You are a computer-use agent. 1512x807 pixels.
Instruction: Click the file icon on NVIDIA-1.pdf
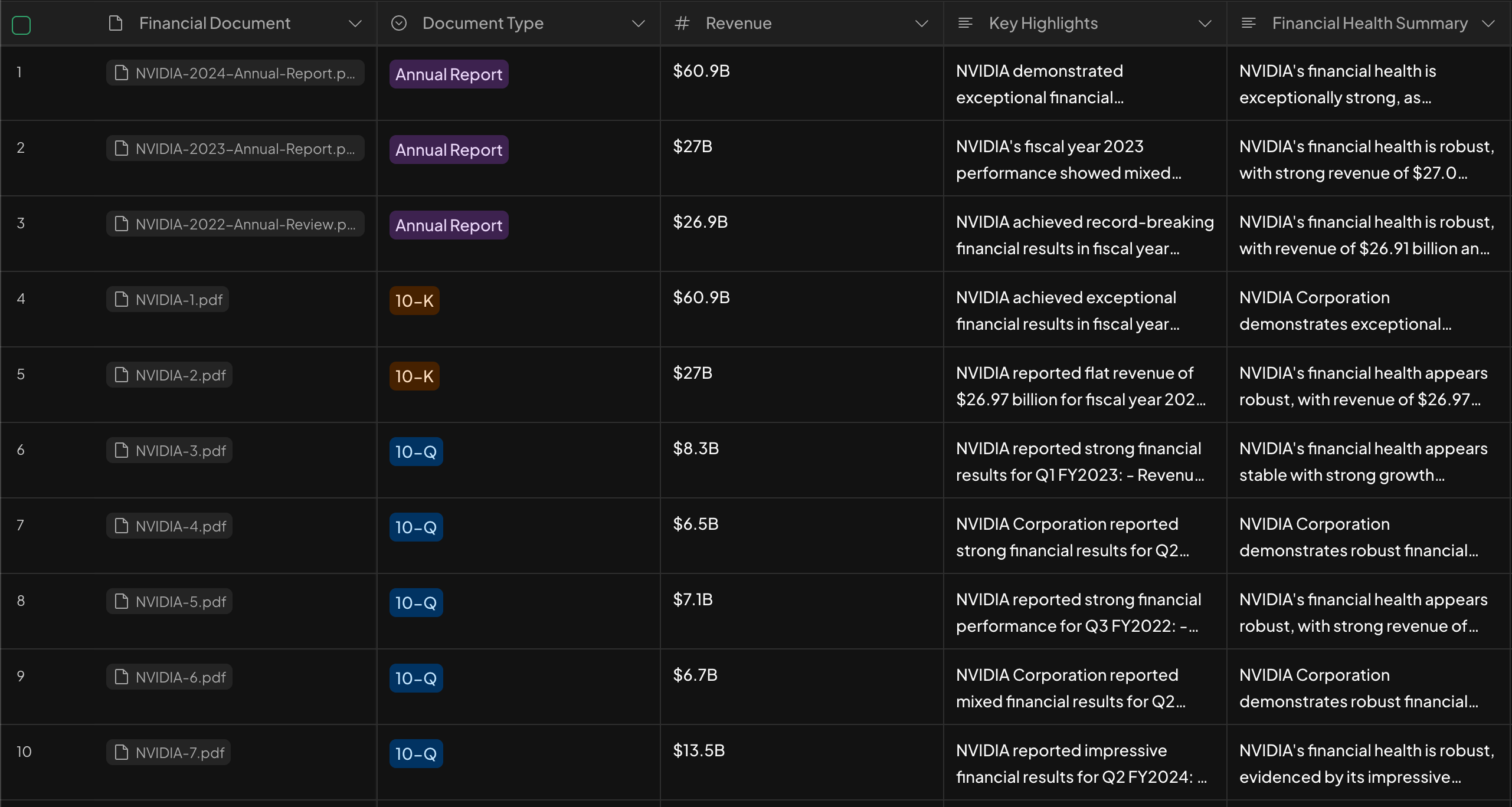coord(122,300)
